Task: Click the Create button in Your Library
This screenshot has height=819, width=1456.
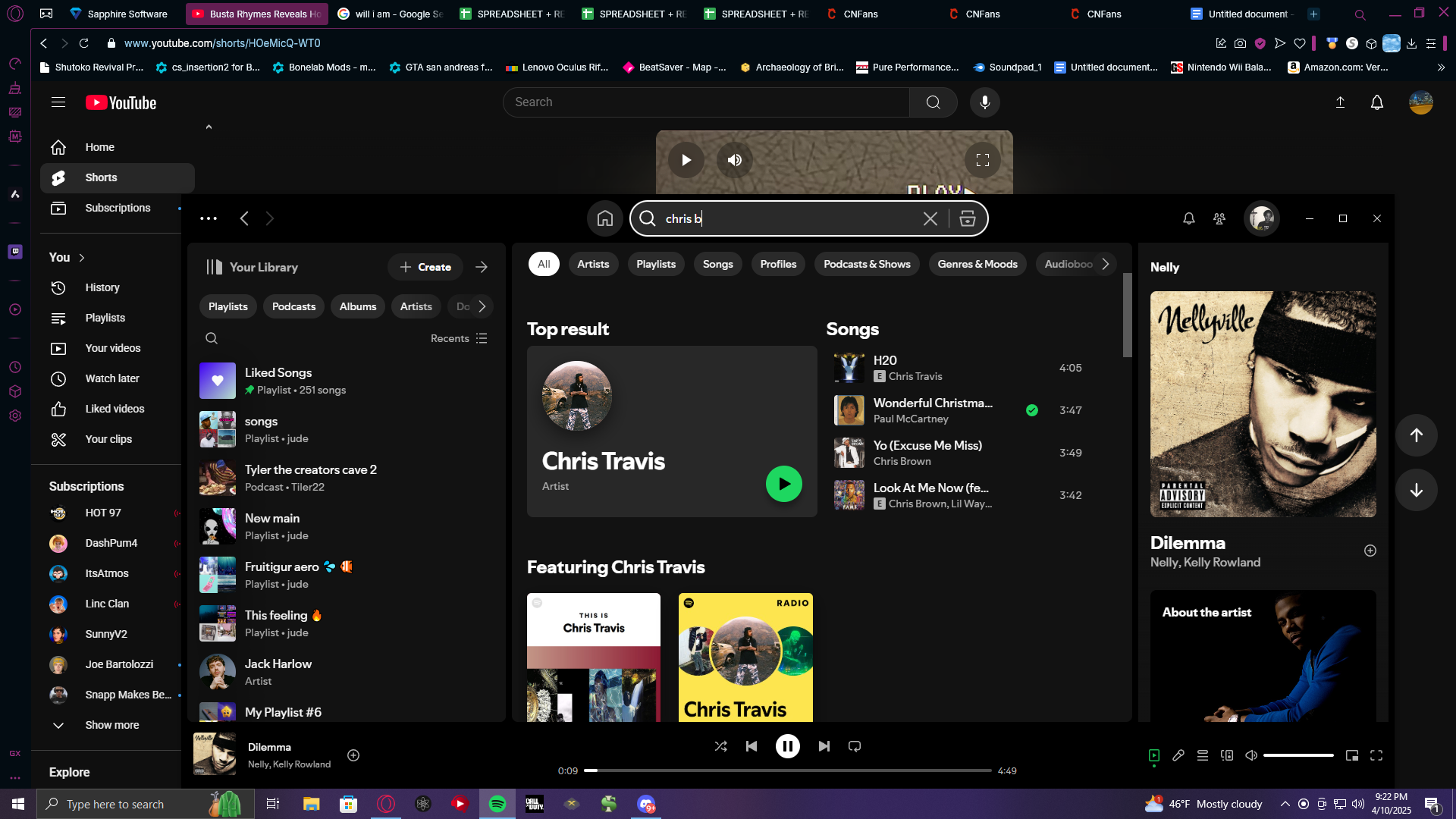Action: (x=425, y=267)
